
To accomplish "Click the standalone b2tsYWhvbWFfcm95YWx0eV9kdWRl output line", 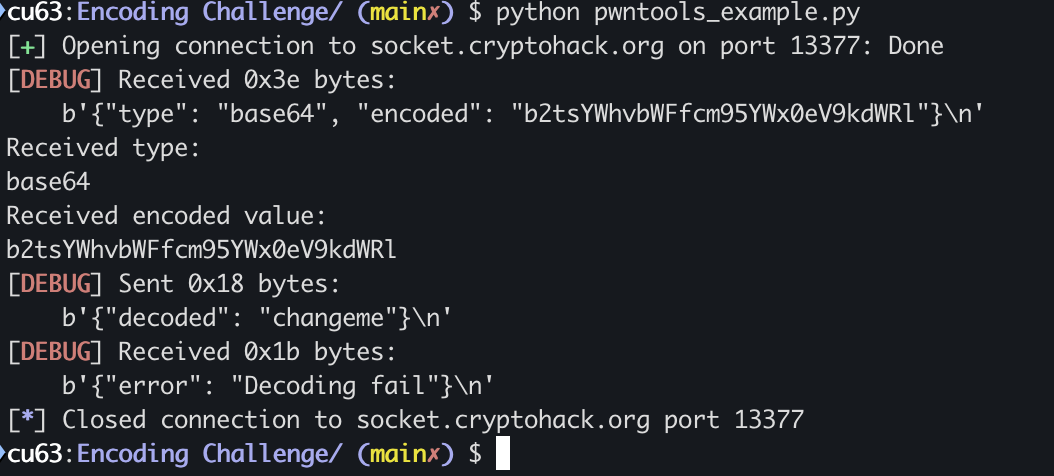I will click(x=201, y=250).
